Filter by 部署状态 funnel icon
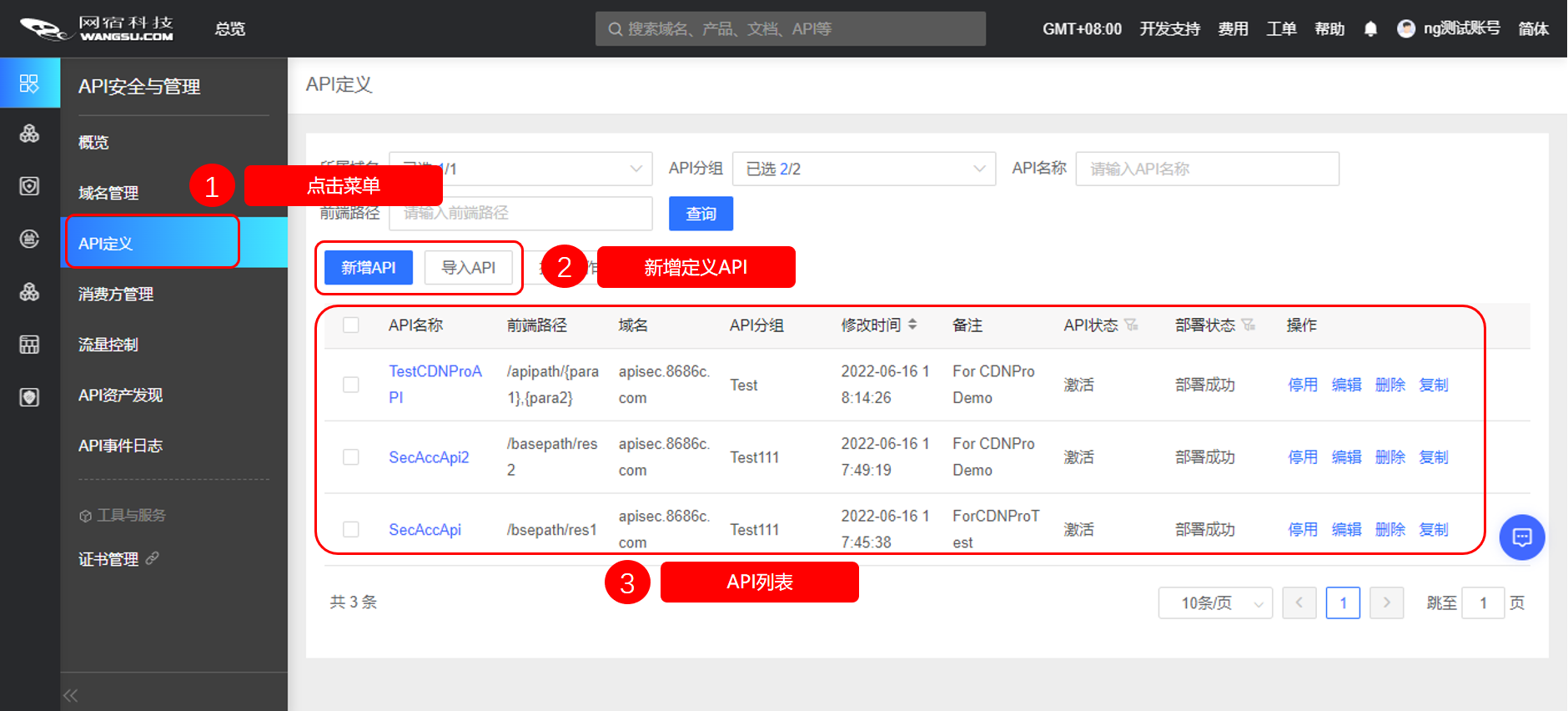 (1249, 325)
